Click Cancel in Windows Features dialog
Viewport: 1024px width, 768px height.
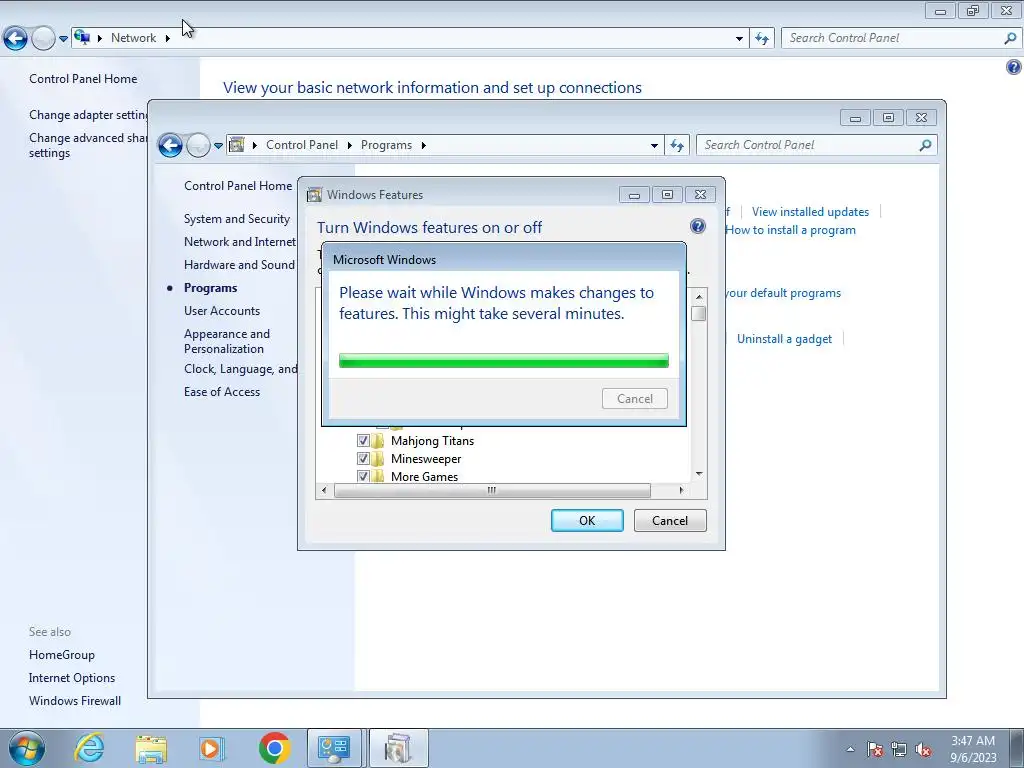pos(670,520)
